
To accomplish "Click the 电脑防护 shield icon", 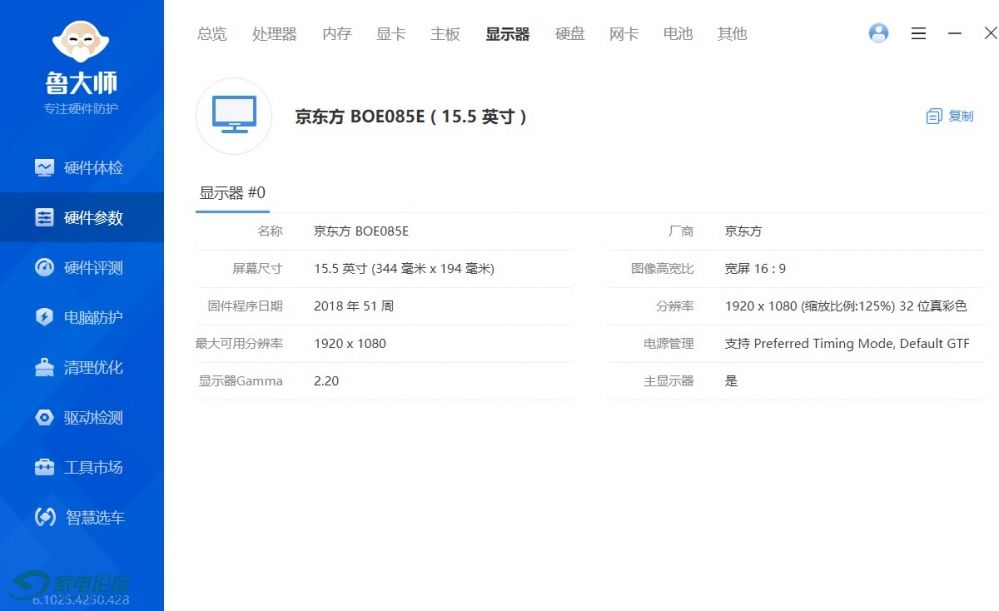I will (x=44, y=317).
